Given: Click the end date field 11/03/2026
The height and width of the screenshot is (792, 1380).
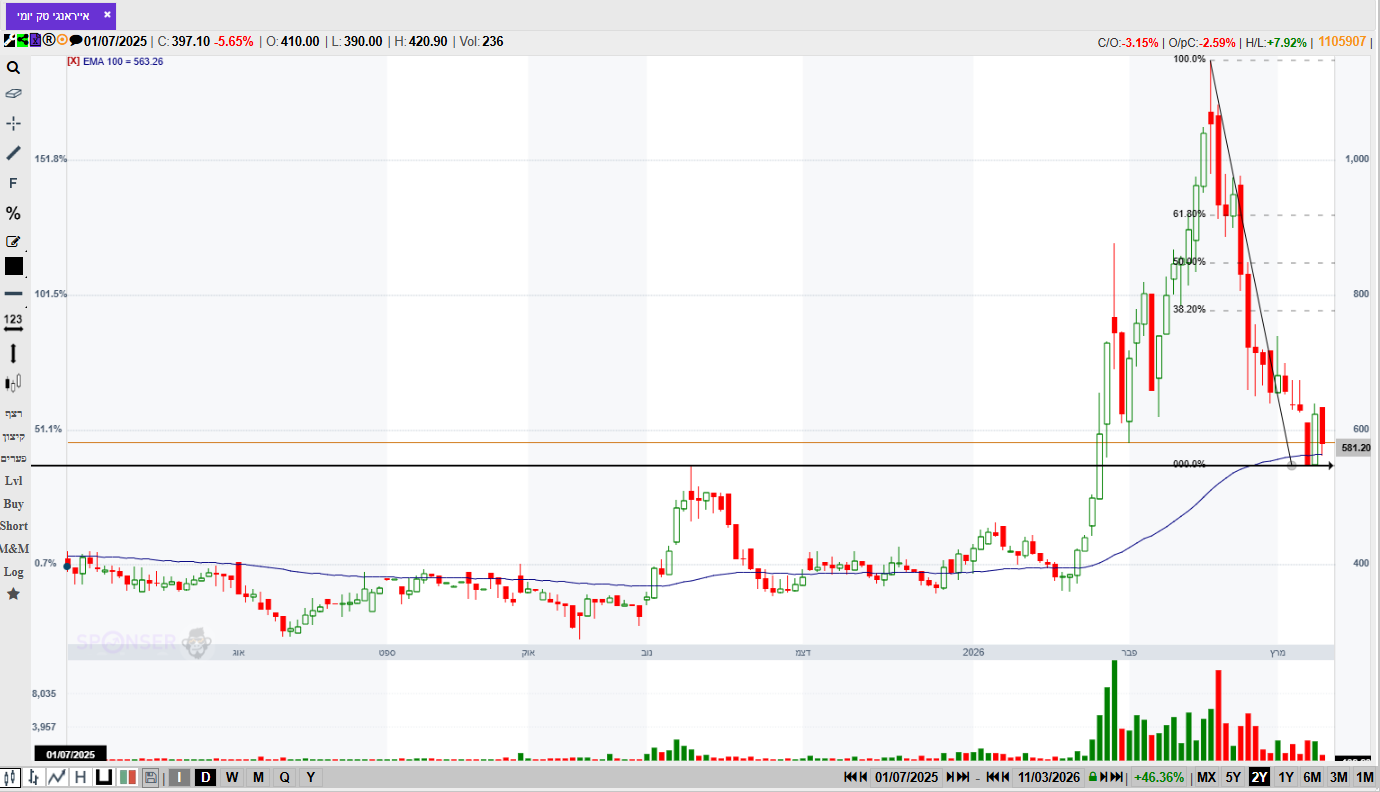Looking at the screenshot, I should (1050, 777).
